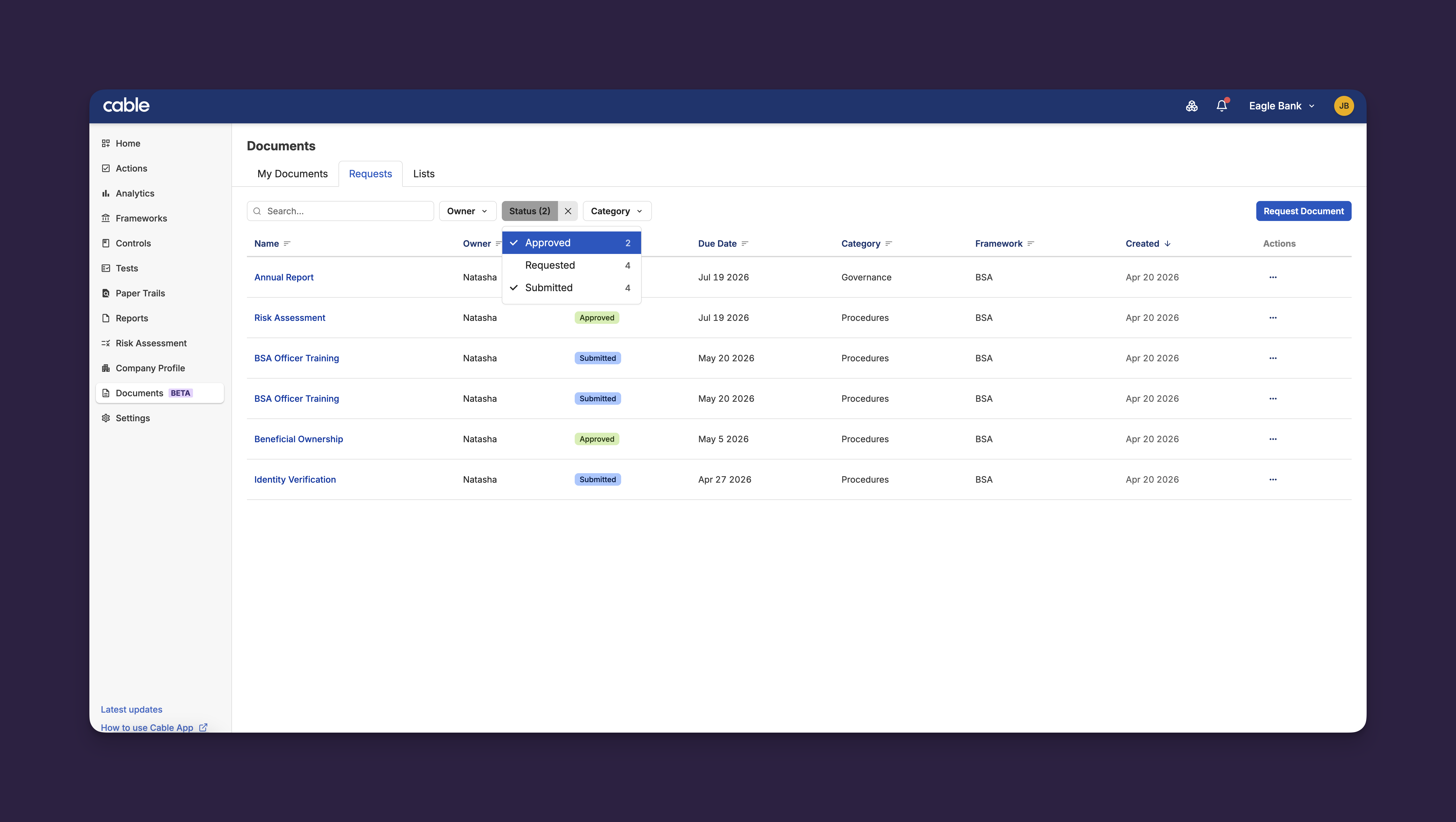Click the search magnifier icon

[x=257, y=211]
